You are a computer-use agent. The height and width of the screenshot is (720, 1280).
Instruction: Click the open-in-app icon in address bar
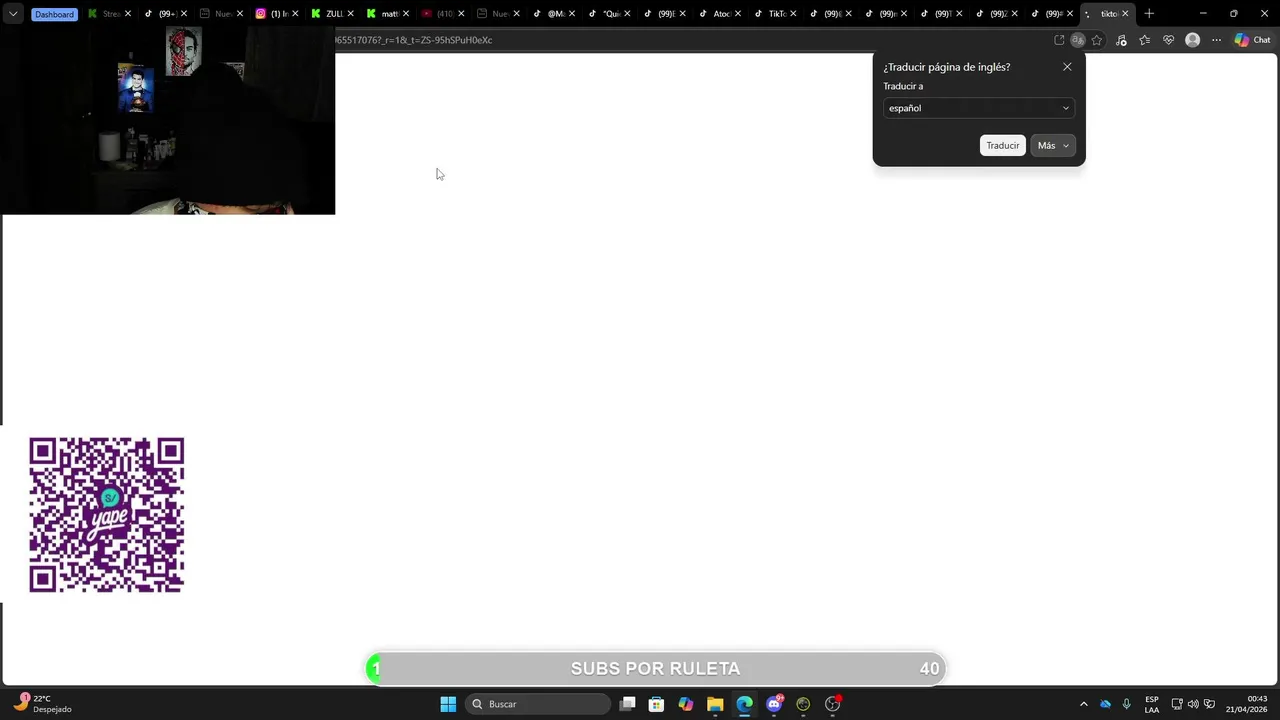tap(1059, 40)
